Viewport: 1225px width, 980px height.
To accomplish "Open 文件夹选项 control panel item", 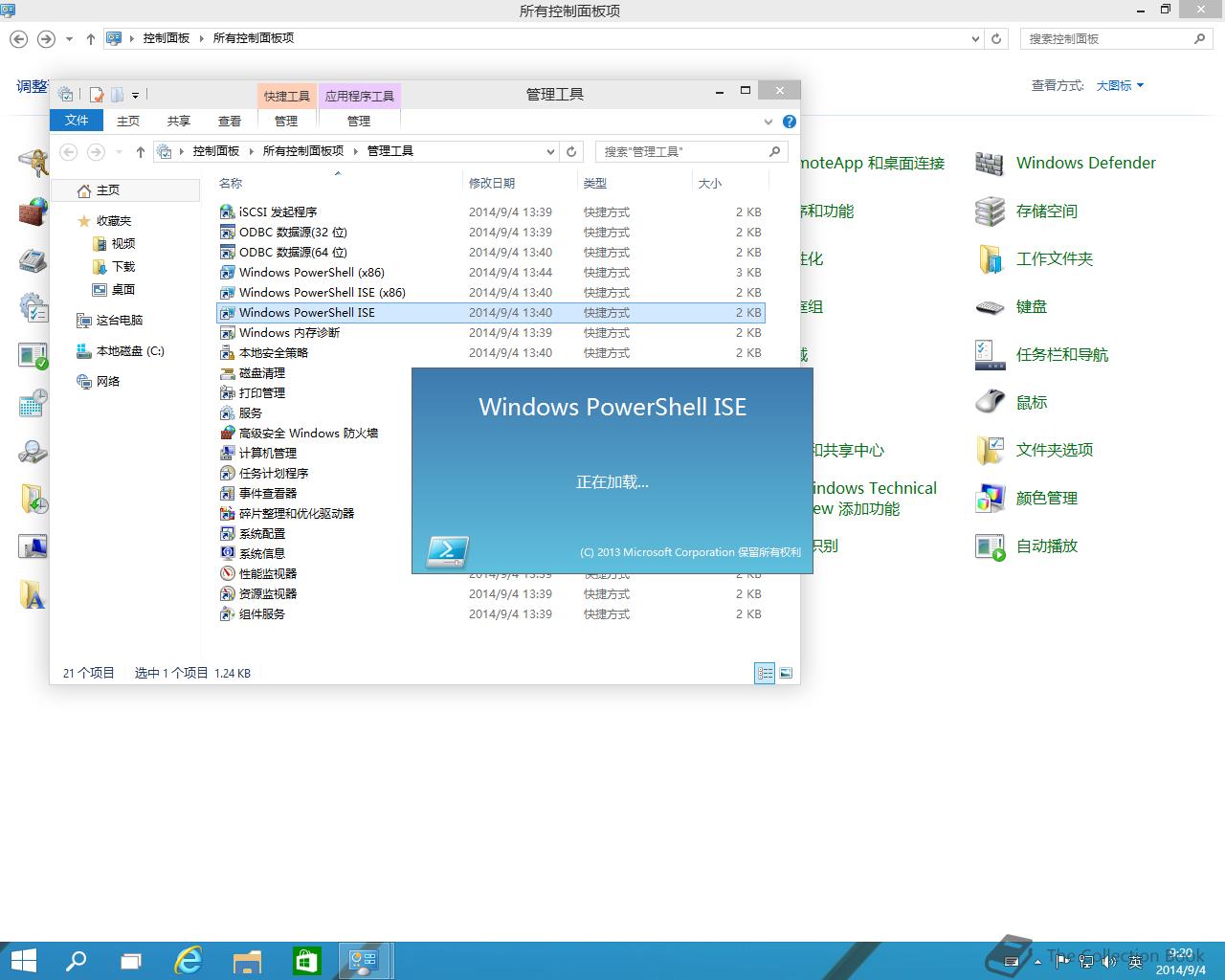I will pos(1034,450).
